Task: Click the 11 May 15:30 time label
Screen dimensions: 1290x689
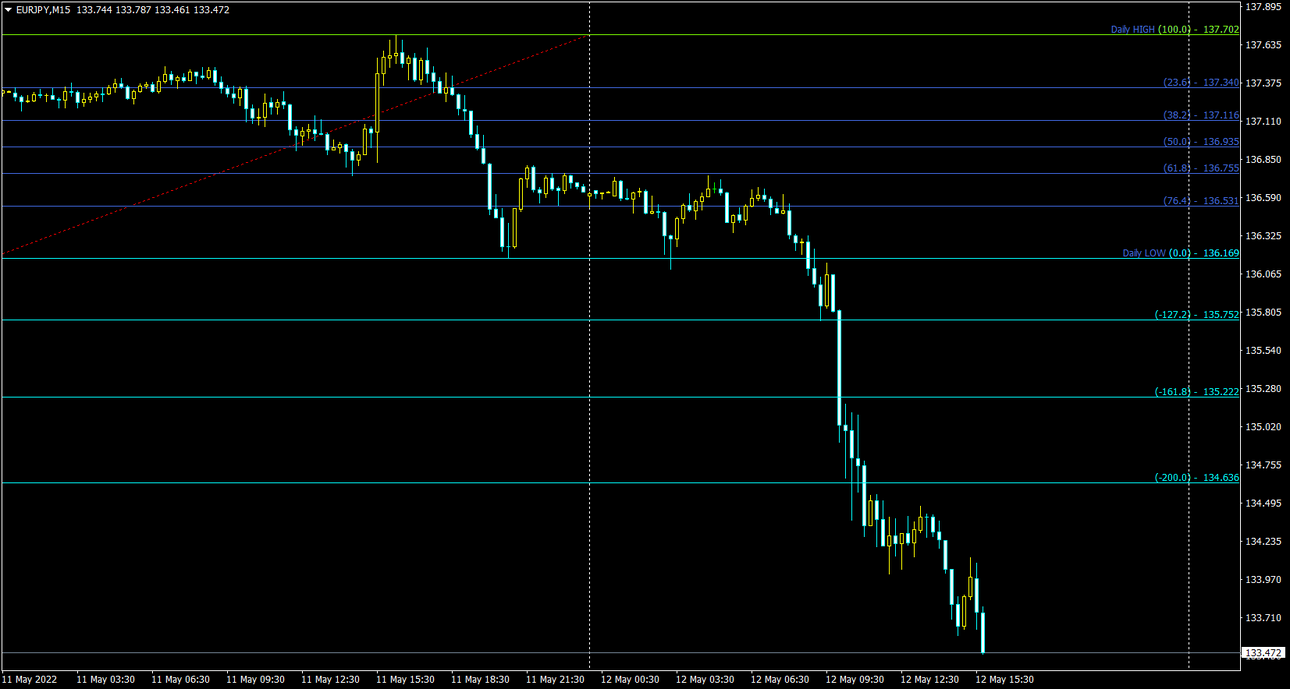Action: [x=405, y=679]
